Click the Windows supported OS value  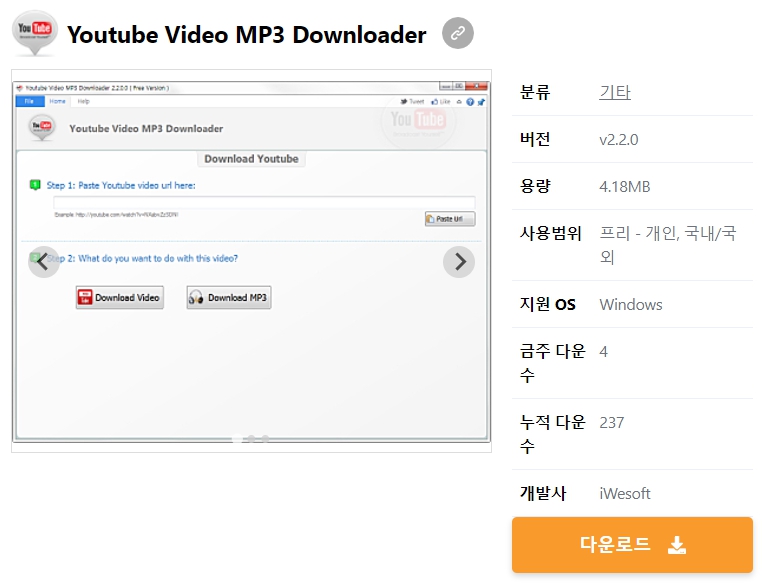tap(631, 305)
